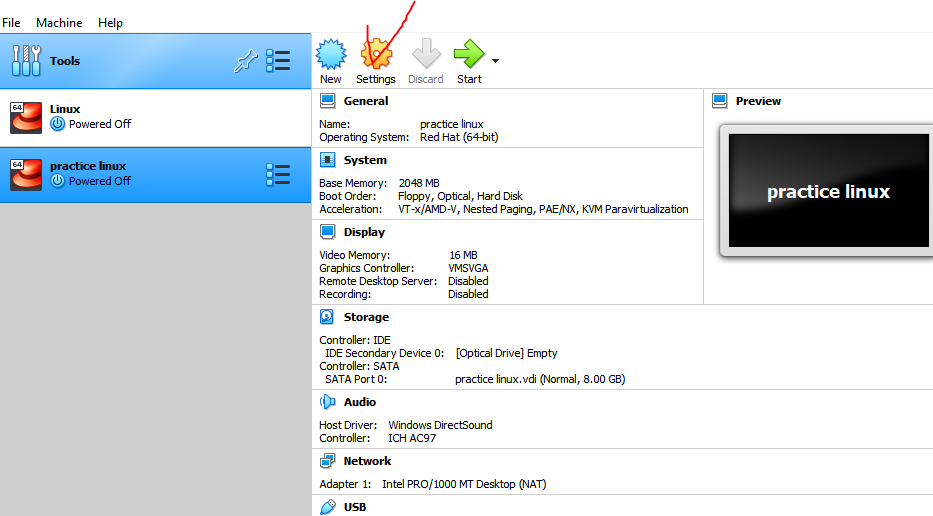
Task: Select the Linux virtual machine
Action: tap(155, 118)
